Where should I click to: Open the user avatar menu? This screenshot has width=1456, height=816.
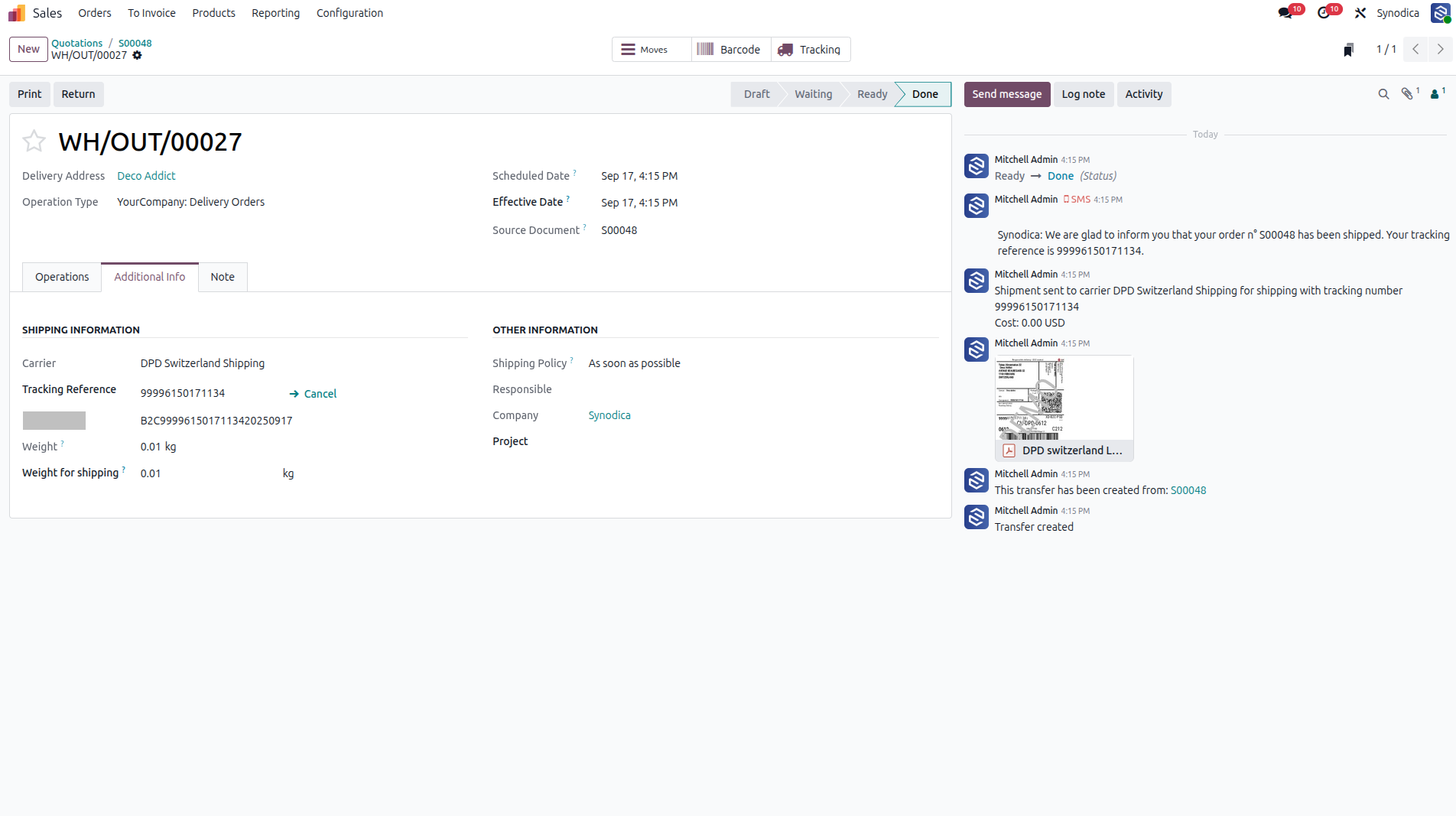click(x=1441, y=13)
